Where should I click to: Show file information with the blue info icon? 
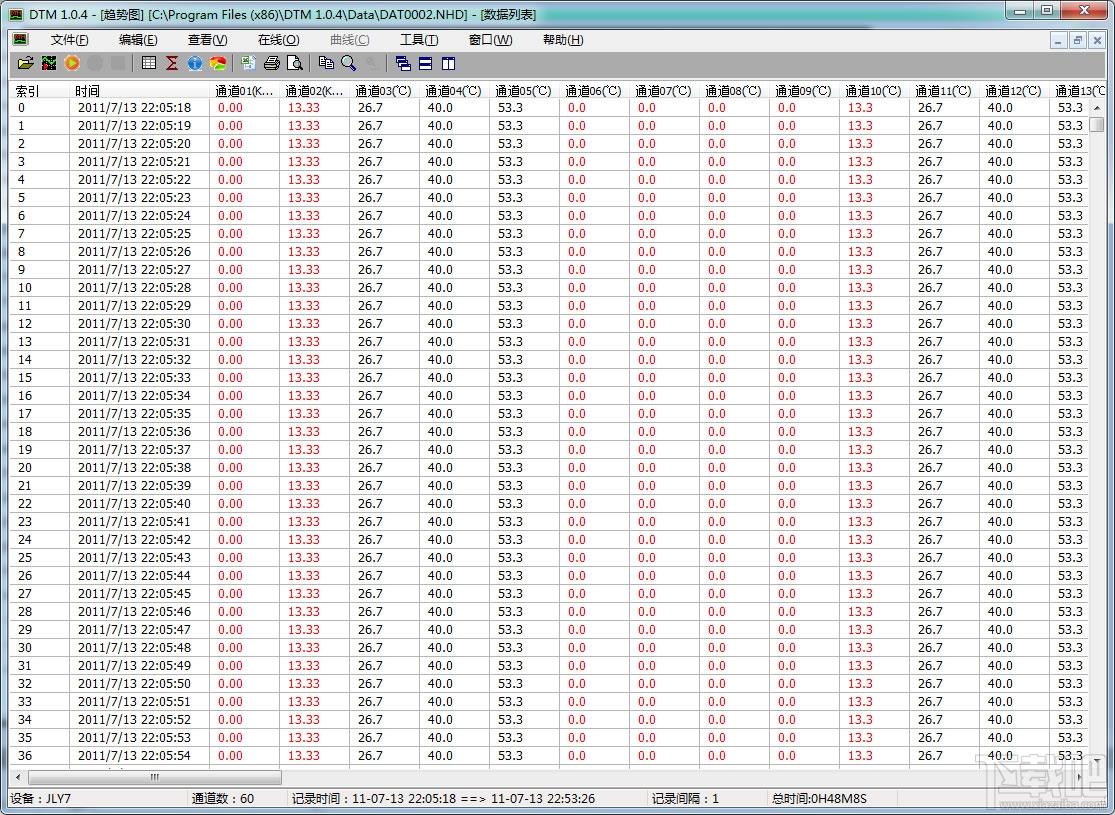tap(195, 63)
